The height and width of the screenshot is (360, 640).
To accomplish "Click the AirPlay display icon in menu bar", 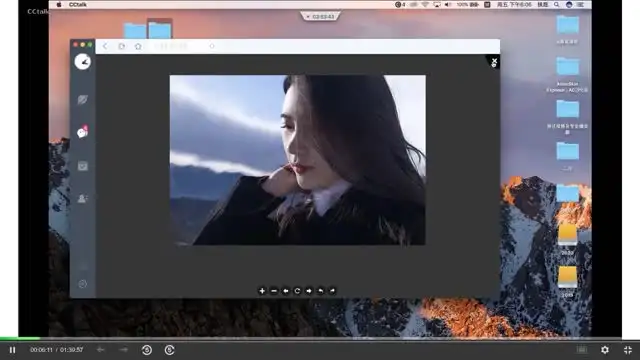I will point(437,4).
